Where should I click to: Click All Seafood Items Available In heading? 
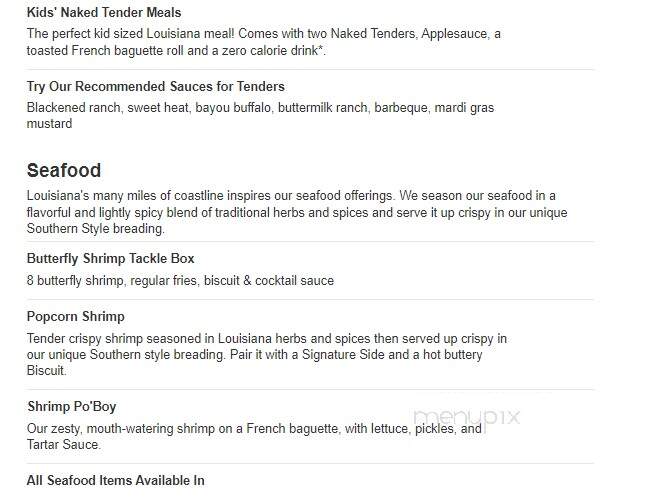tap(116, 480)
